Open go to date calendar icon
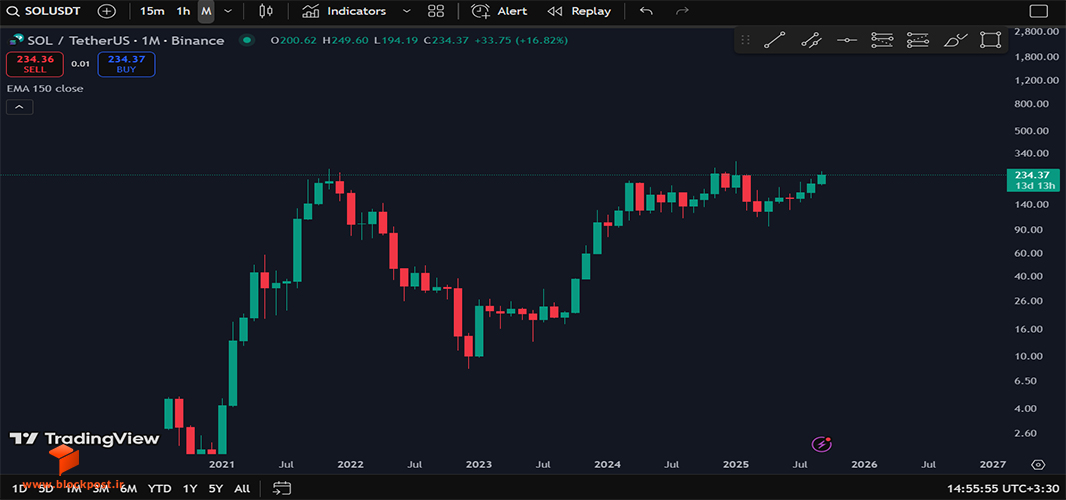The image size is (1066, 500). [281, 488]
